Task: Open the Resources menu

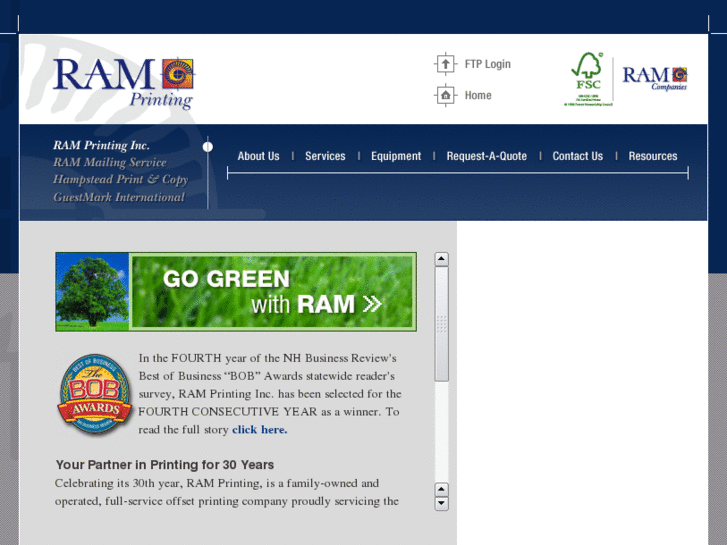Action: [x=653, y=156]
